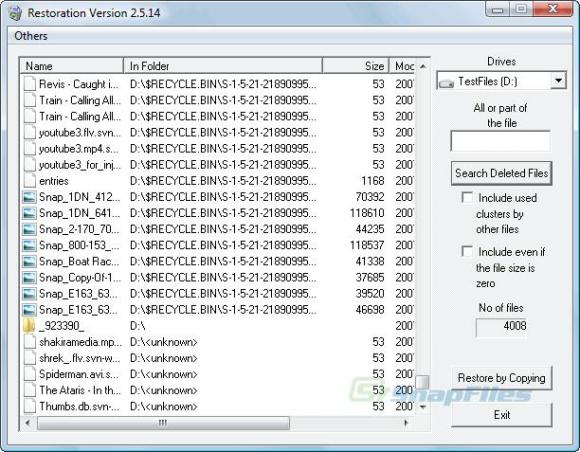The height and width of the screenshot is (452, 580).
Task: Open the Others menu
Action: 31,36
